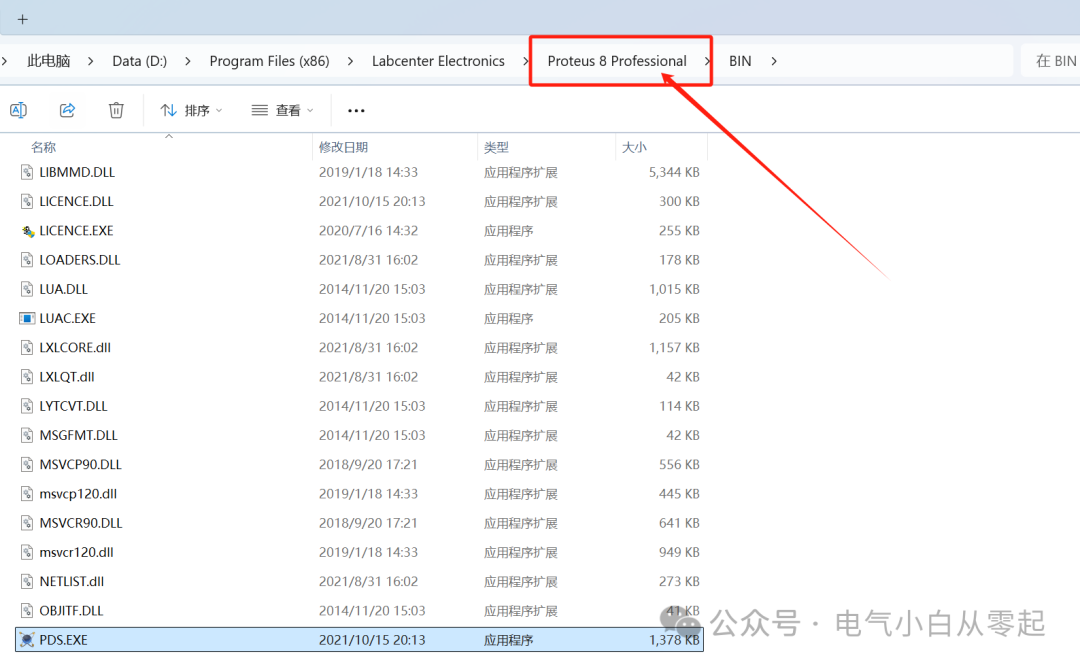This screenshot has width=1080, height=667.
Task: Click the LICENCE.EXE file icon
Action: (x=28, y=231)
